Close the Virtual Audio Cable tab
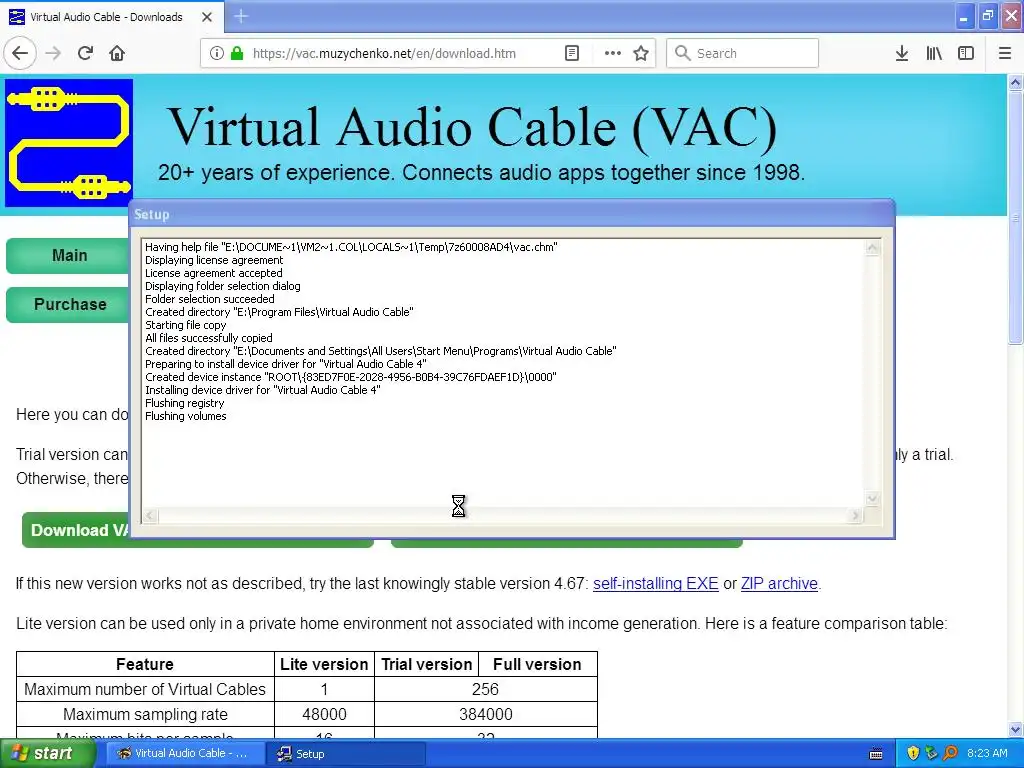The width and height of the screenshot is (1024, 768). tap(207, 17)
